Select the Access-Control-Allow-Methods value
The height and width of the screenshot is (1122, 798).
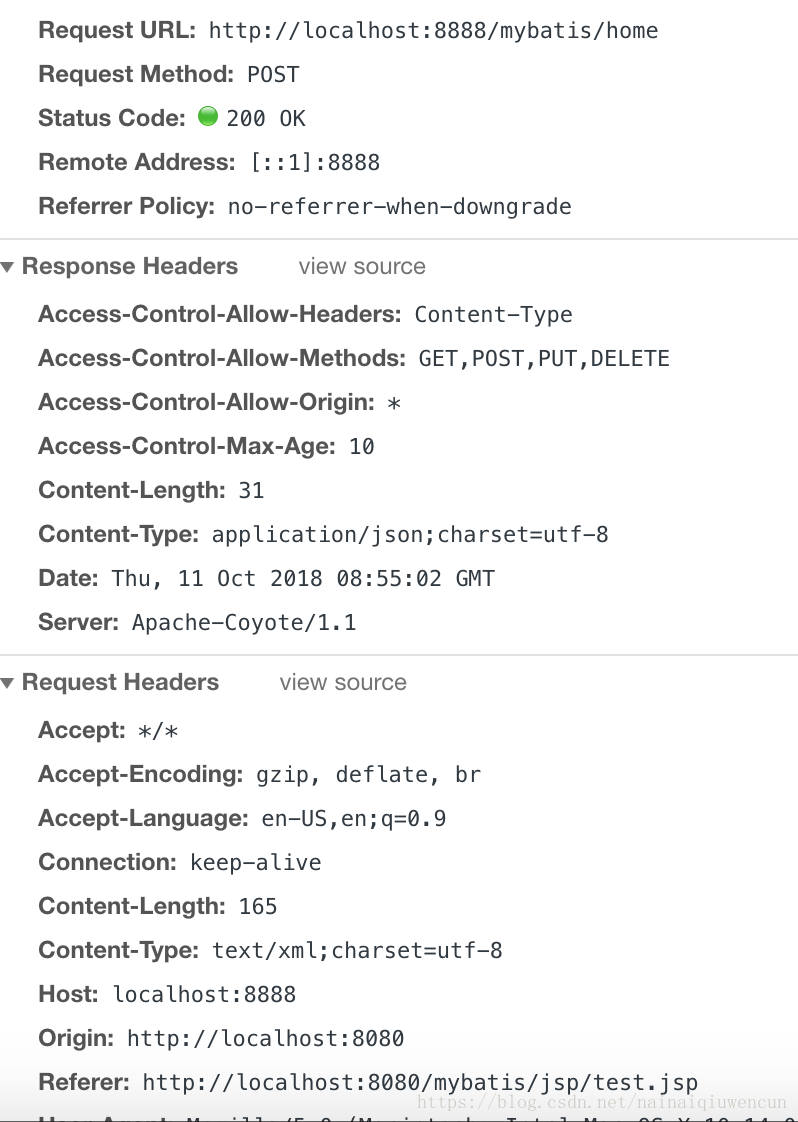pyautogui.click(x=544, y=358)
